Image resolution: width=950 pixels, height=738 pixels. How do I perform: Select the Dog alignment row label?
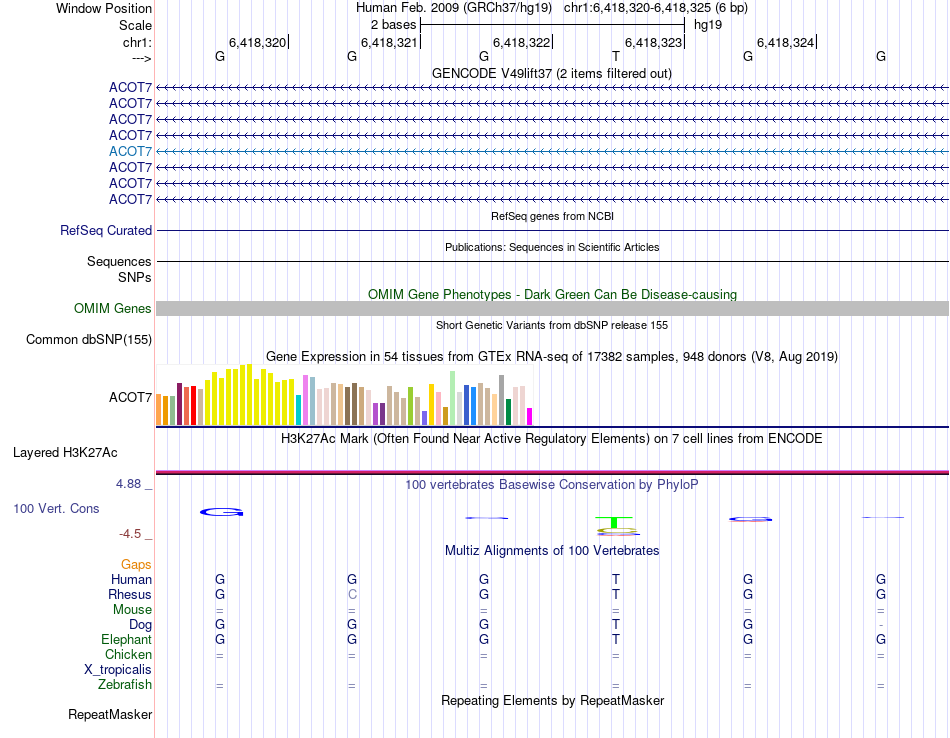coord(140,625)
